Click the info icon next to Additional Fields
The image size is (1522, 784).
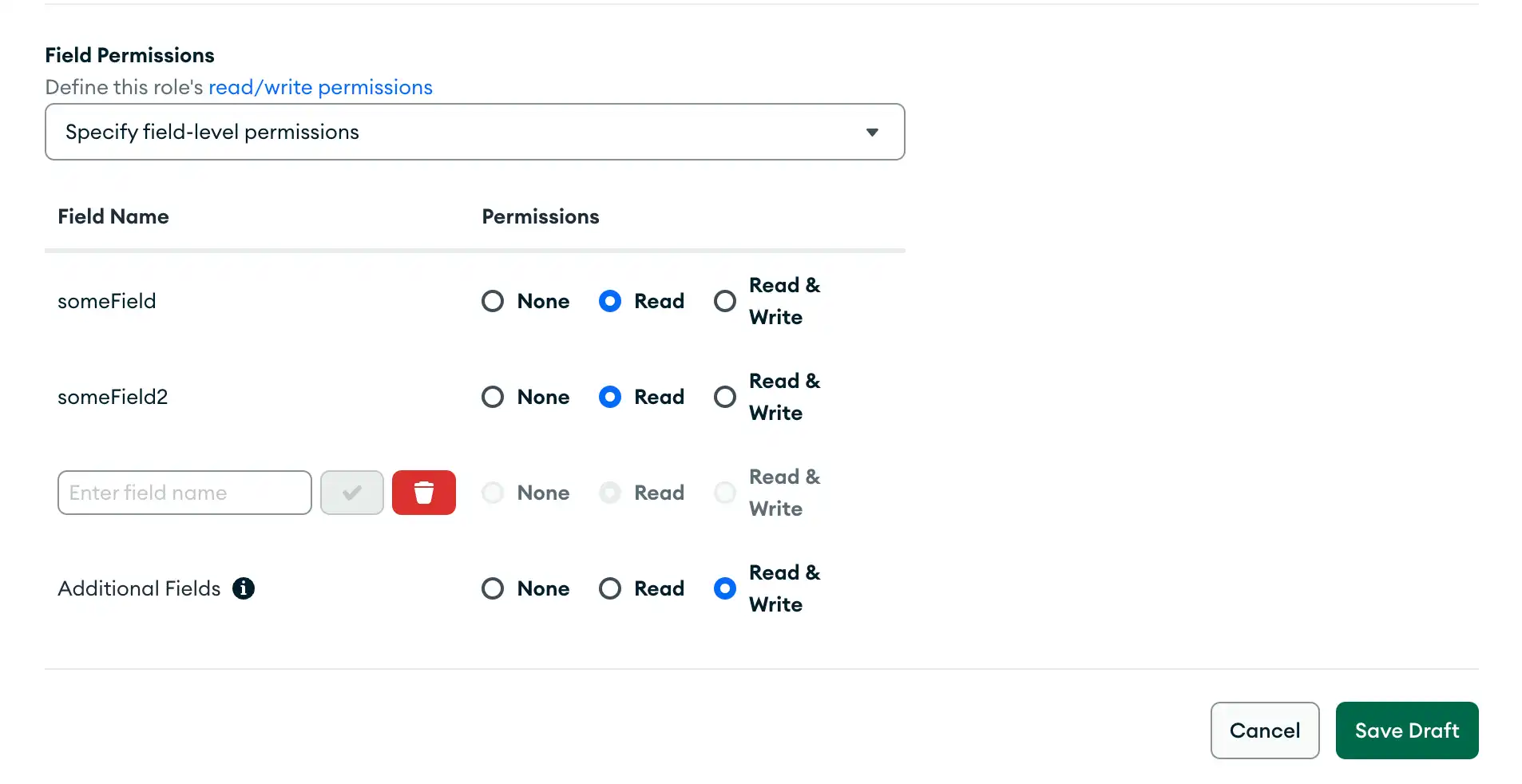tap(244, 588)
